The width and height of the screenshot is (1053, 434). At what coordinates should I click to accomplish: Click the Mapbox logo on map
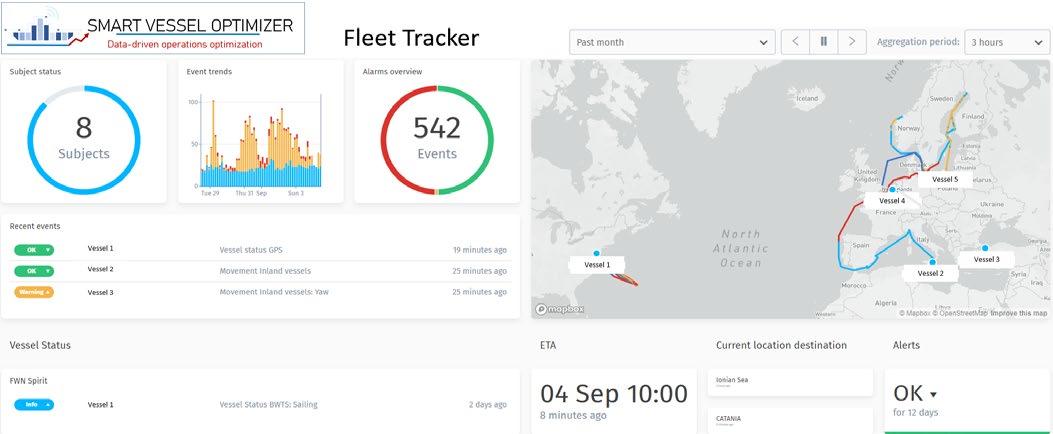click(x=560, y=310)
